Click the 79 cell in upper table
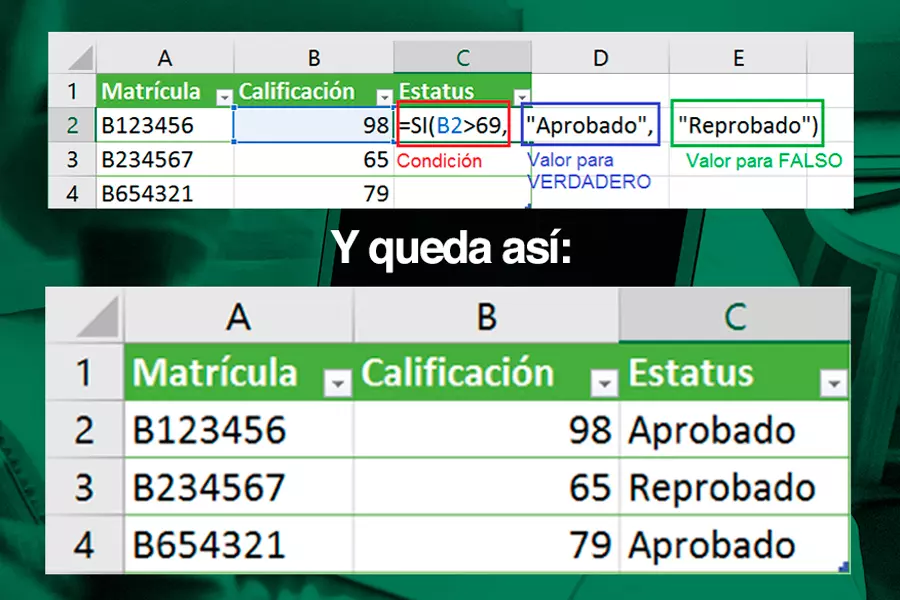 (x=313, y=193)
